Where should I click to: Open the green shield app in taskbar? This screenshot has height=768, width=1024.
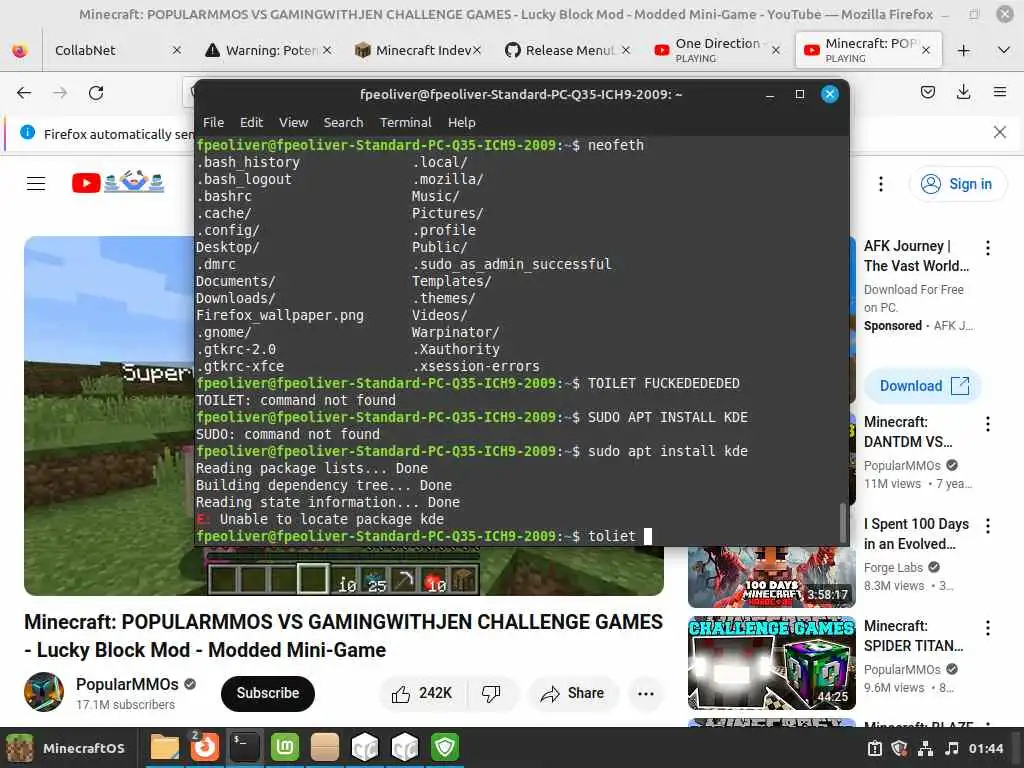tap(445, 747)
